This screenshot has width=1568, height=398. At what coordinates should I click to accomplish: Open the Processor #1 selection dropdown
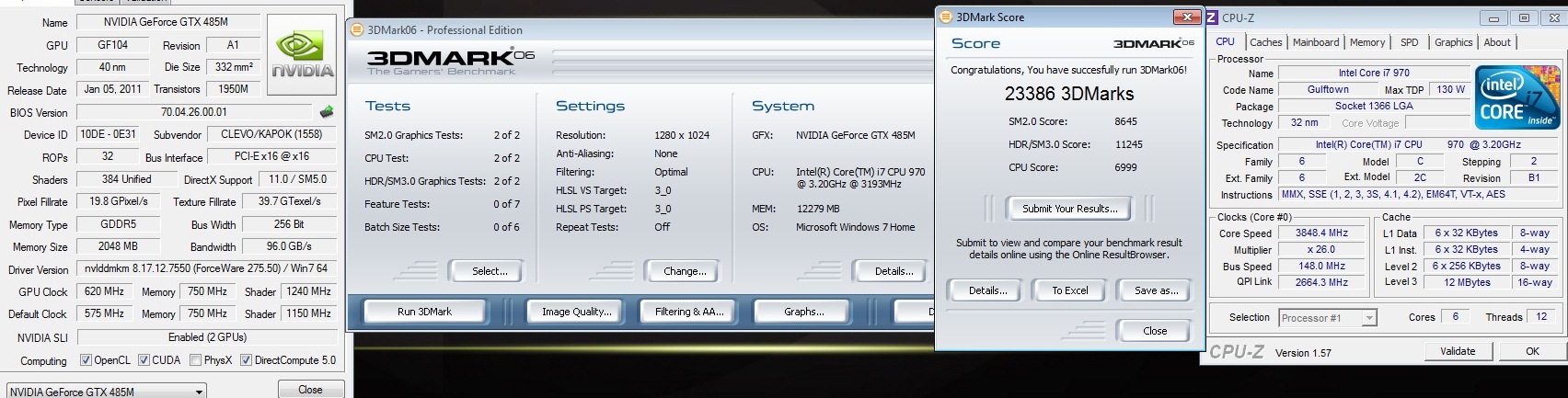1328,318
